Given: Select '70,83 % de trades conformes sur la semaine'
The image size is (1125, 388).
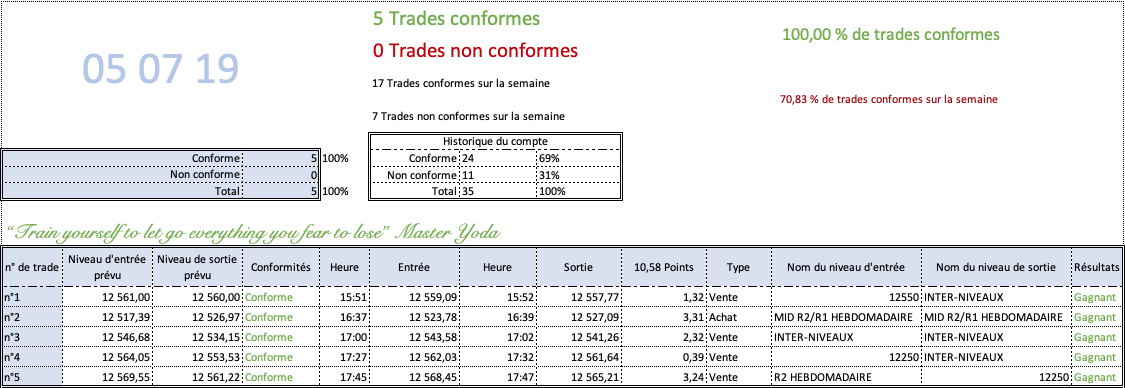Looking at the screenshot, I should tap(888, 100).
